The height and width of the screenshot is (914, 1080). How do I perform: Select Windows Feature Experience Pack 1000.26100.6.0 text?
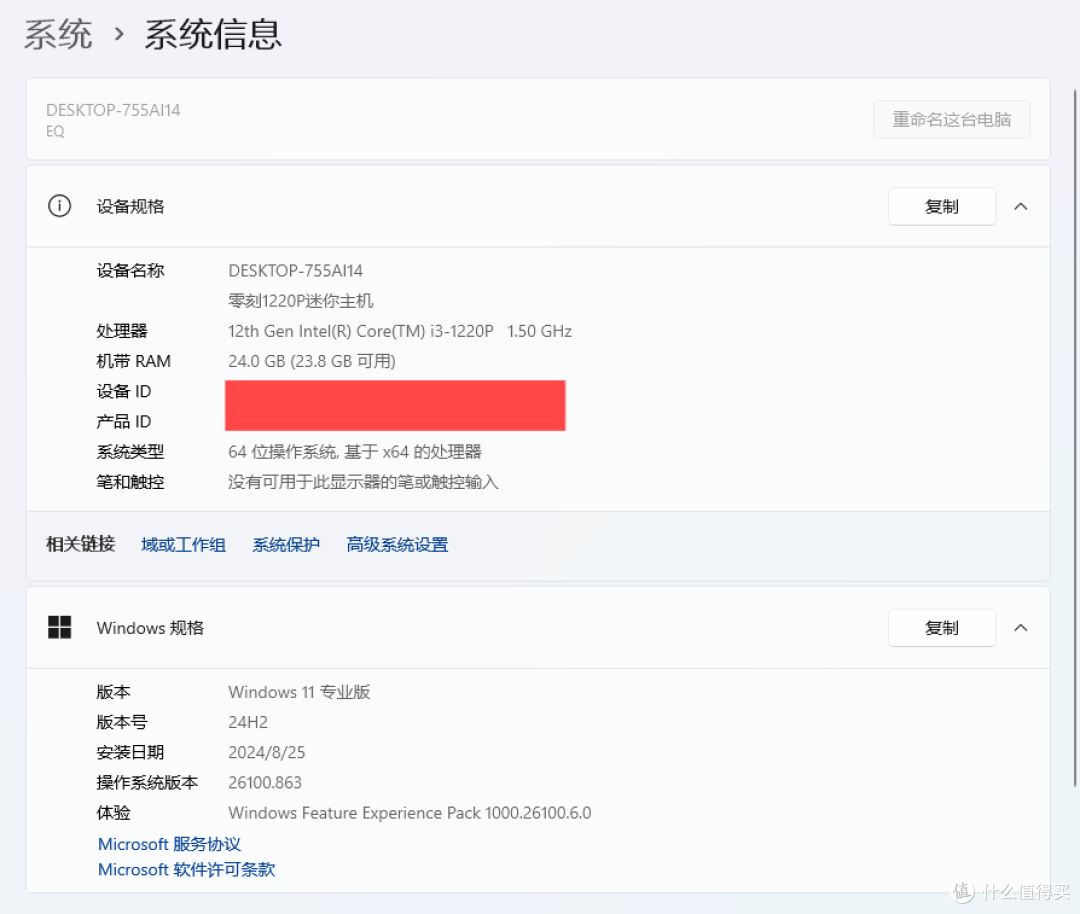(409, 813)
